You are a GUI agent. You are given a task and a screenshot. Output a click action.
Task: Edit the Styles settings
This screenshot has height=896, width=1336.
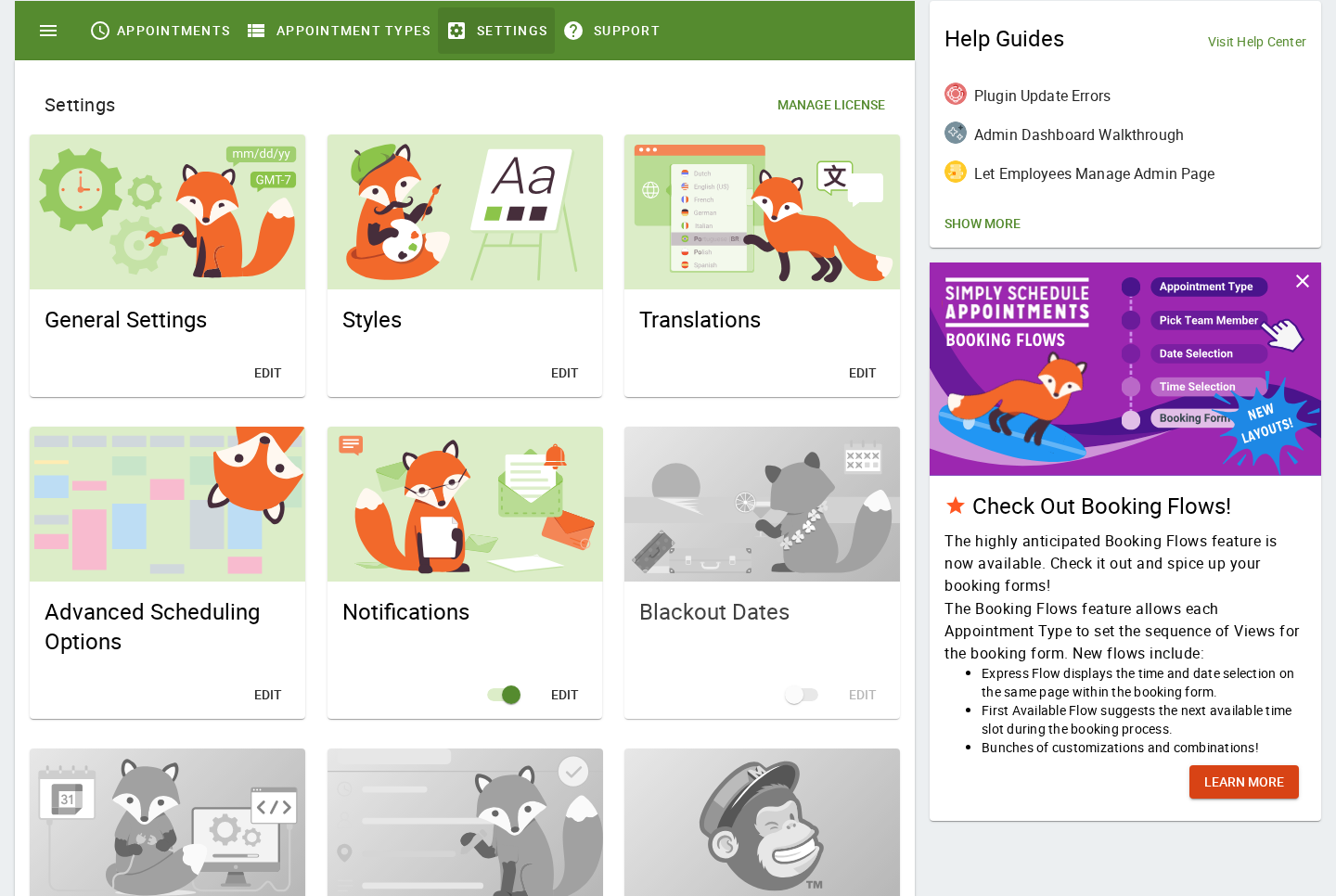tap(565, 373)
